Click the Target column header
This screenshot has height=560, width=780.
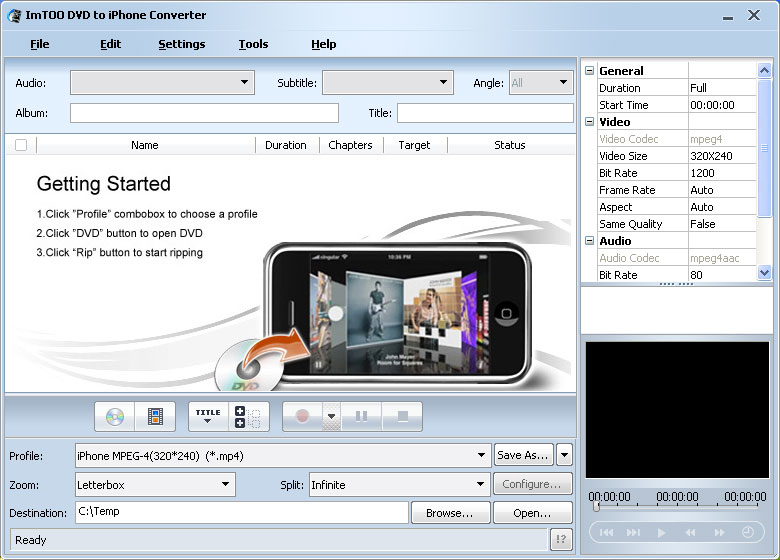coord(414,145)
